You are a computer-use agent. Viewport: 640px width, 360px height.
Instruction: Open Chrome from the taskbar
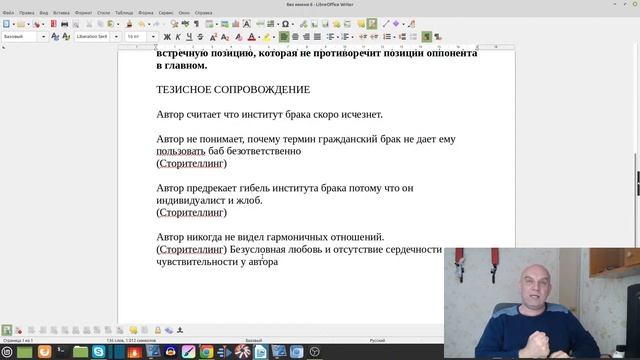206,351
